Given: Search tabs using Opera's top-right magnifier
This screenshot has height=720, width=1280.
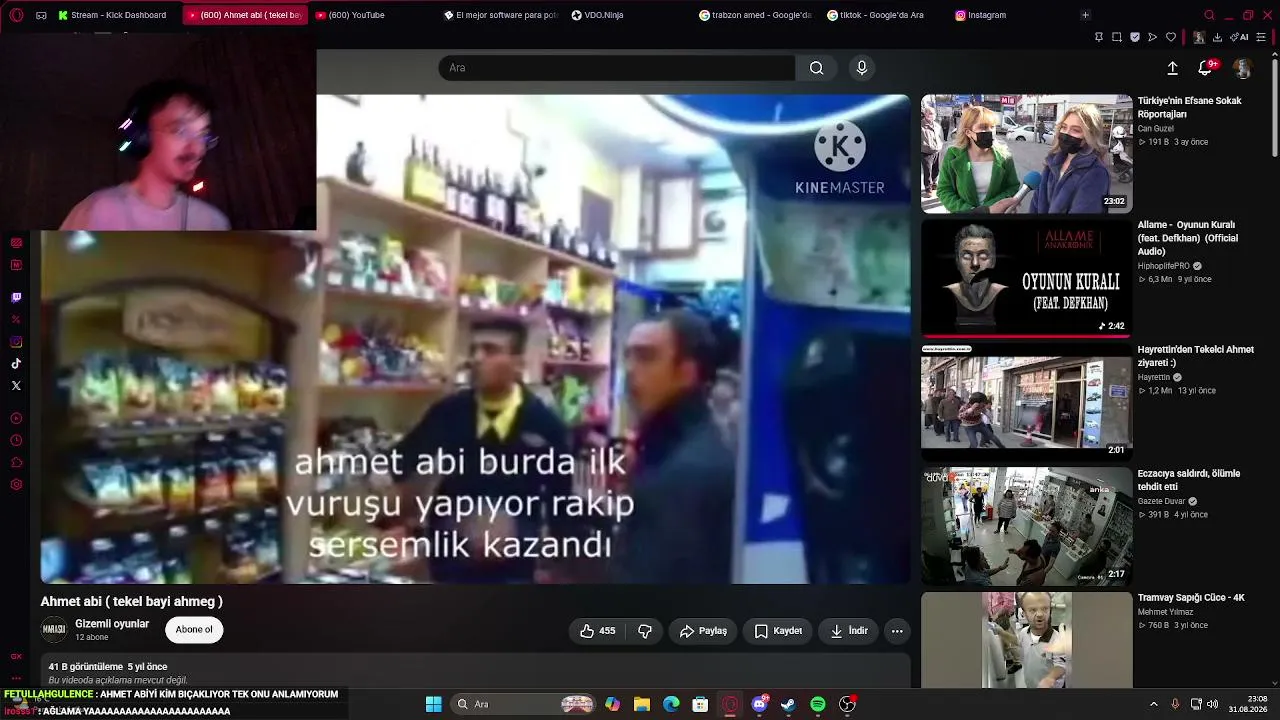Looking at the screenshot, I should coord(1209,15).
